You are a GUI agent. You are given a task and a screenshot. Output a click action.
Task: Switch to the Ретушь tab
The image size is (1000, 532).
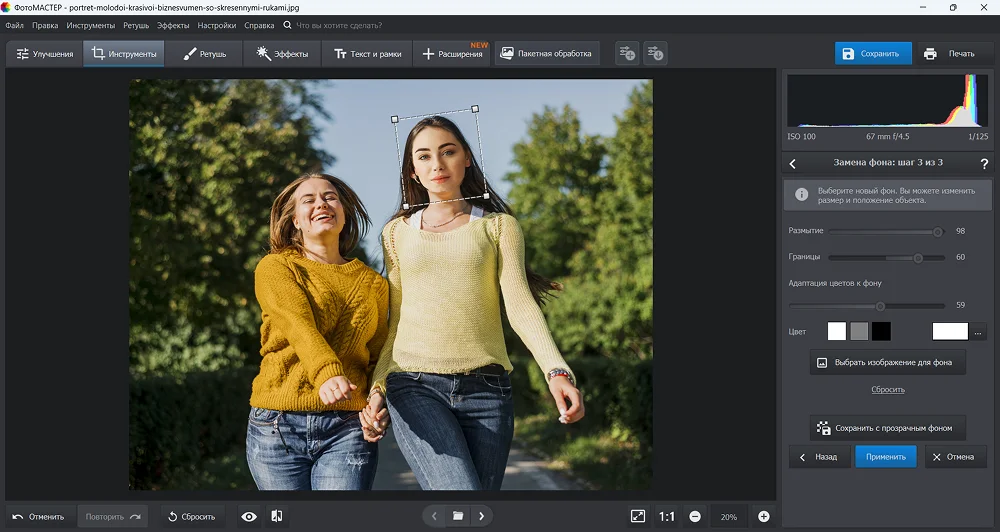click(x=205, y=54)
